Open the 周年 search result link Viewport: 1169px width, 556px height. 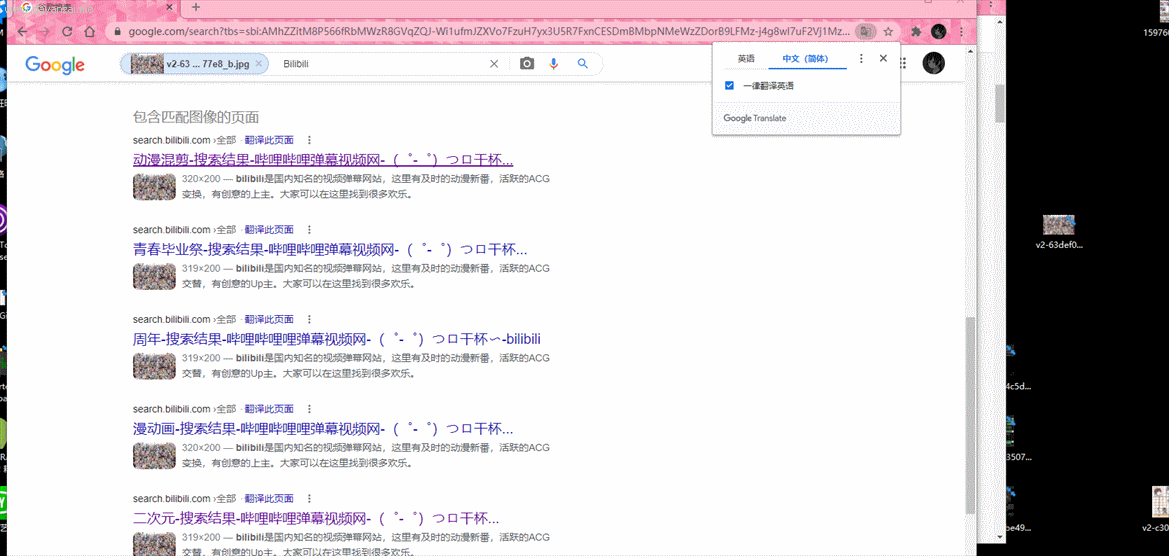click(x=337, y=339)
